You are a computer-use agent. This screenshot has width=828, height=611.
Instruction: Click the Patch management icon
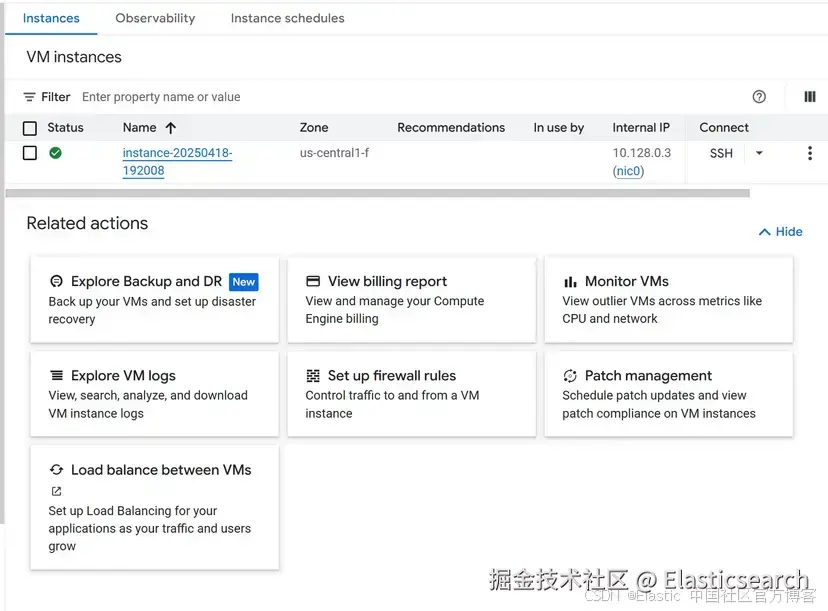coord(570,376)
